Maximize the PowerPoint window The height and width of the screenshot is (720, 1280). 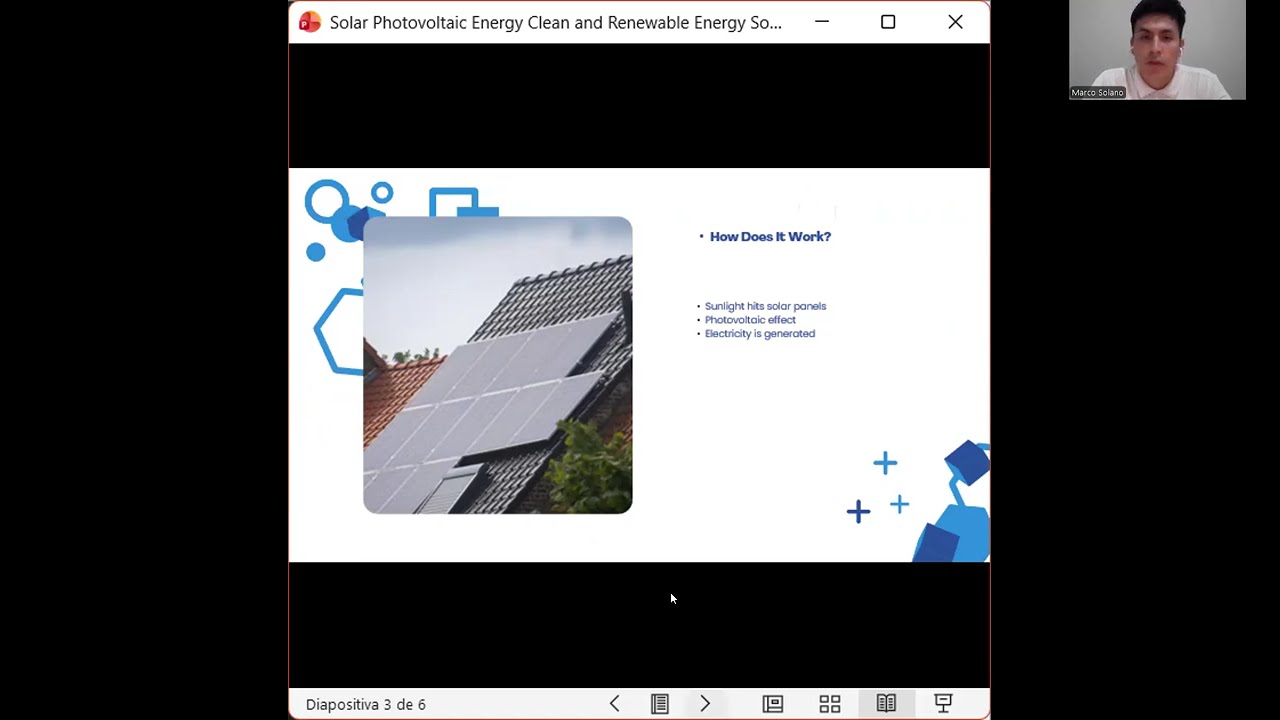tap(888, 22)
